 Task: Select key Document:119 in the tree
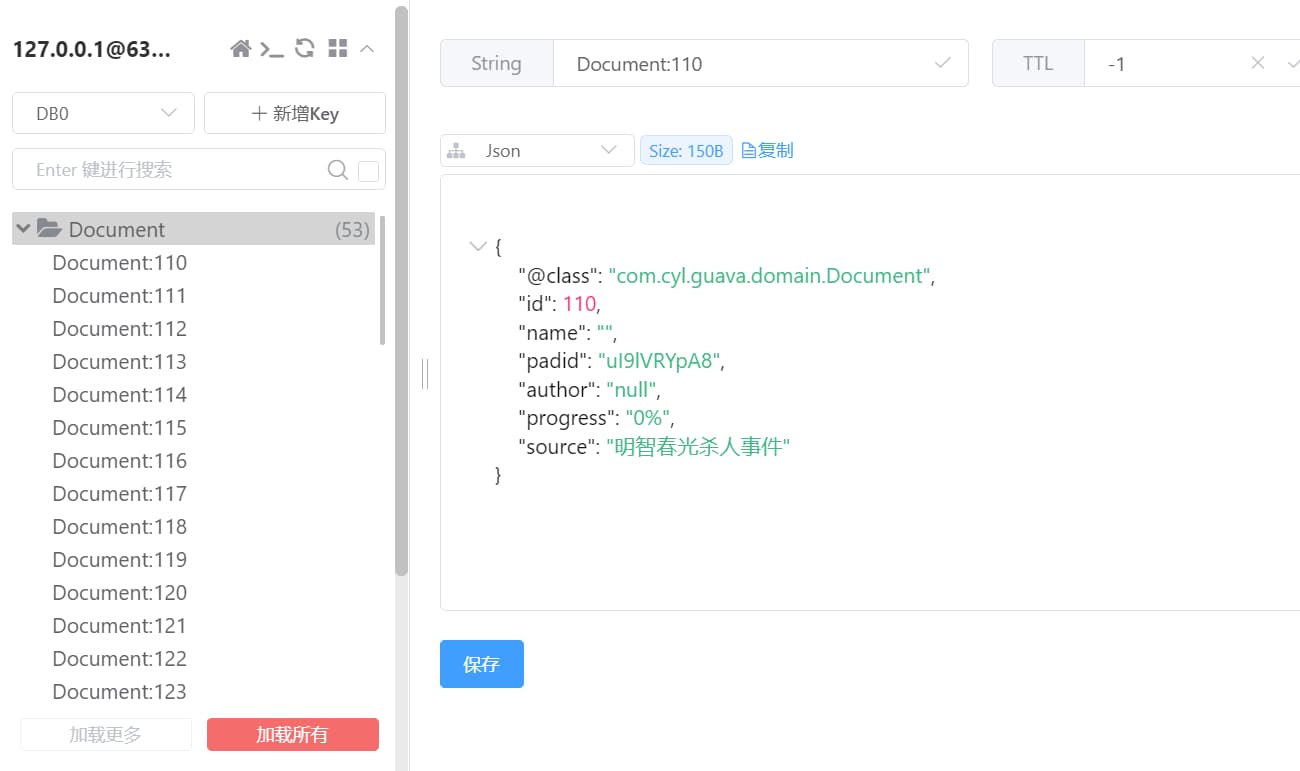(x=120, y=560)
